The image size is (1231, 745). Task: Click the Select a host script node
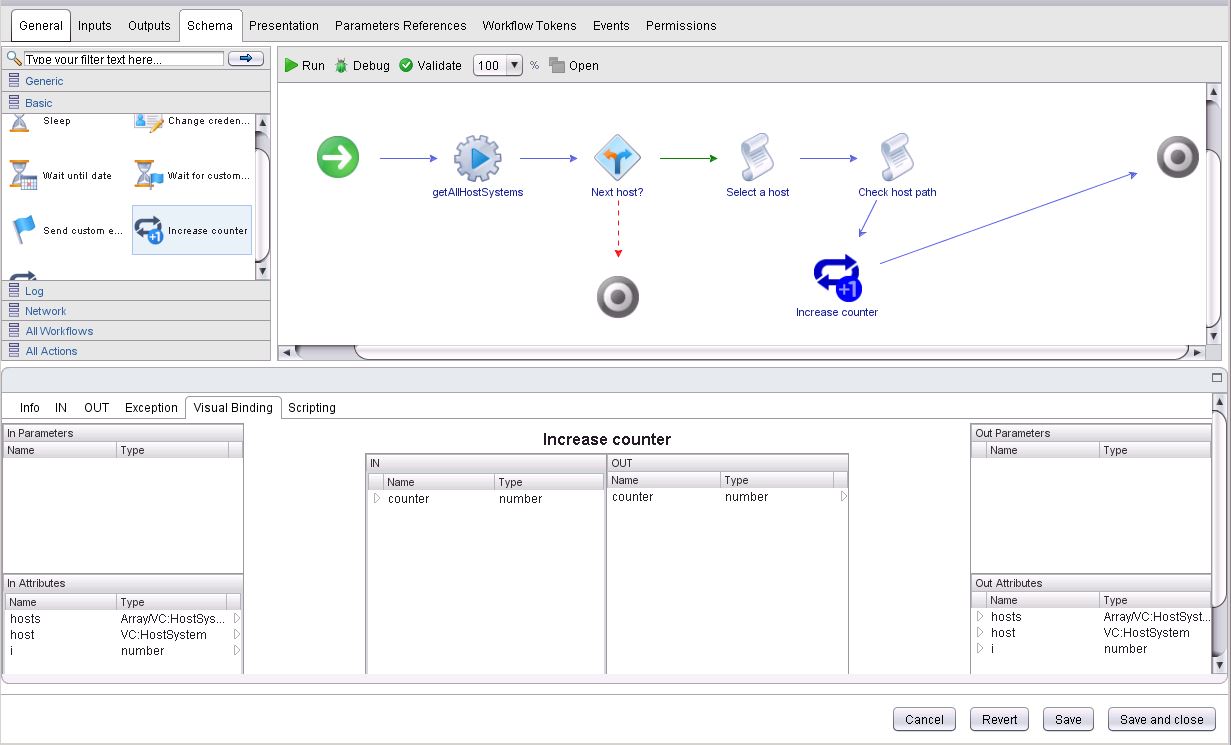pyautogui.click(x=757, y=159)
